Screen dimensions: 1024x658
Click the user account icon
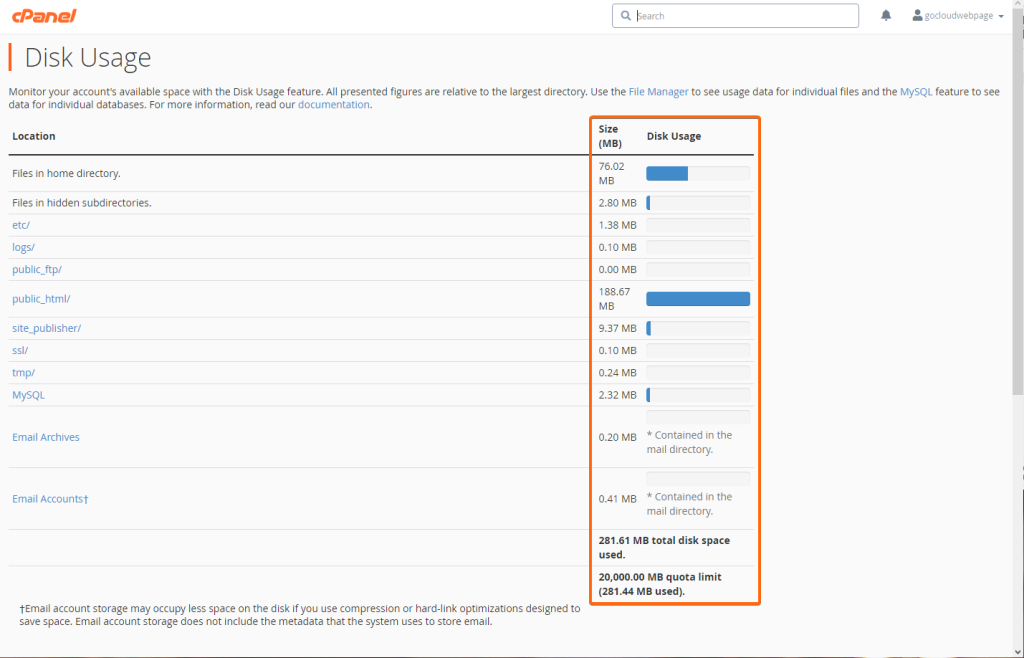point(916,15)
